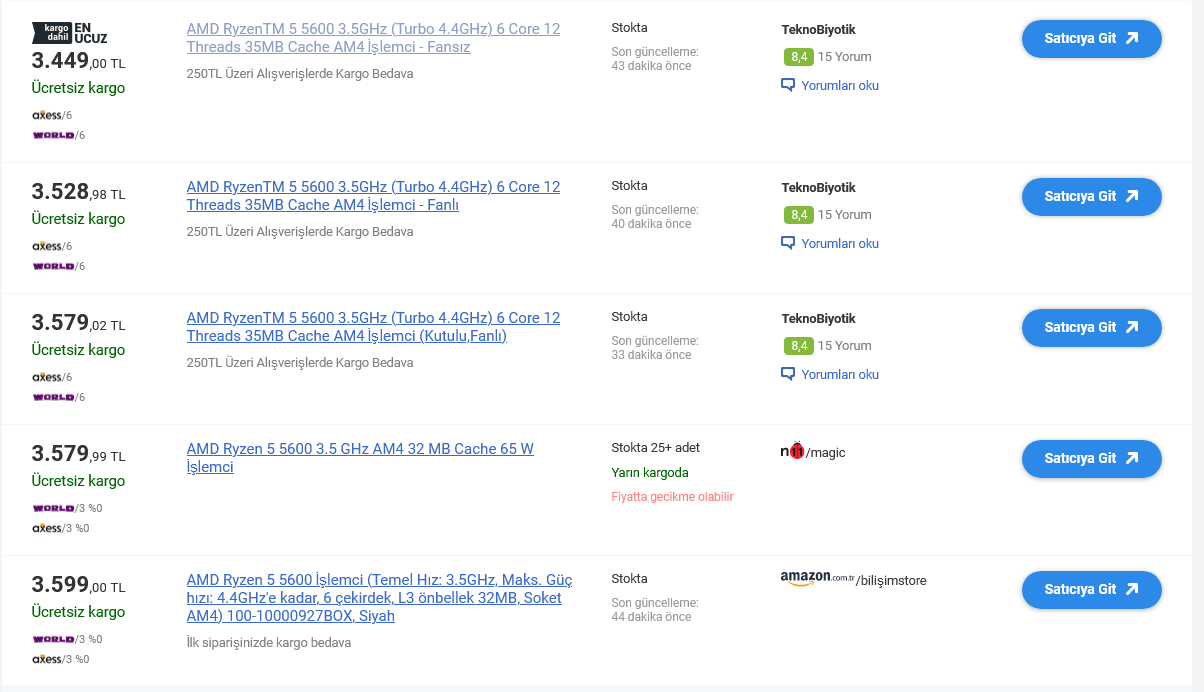The image size is (1204, 692).
Task: Click '43 dakika önce' update time
Action: tap(651, 66)
